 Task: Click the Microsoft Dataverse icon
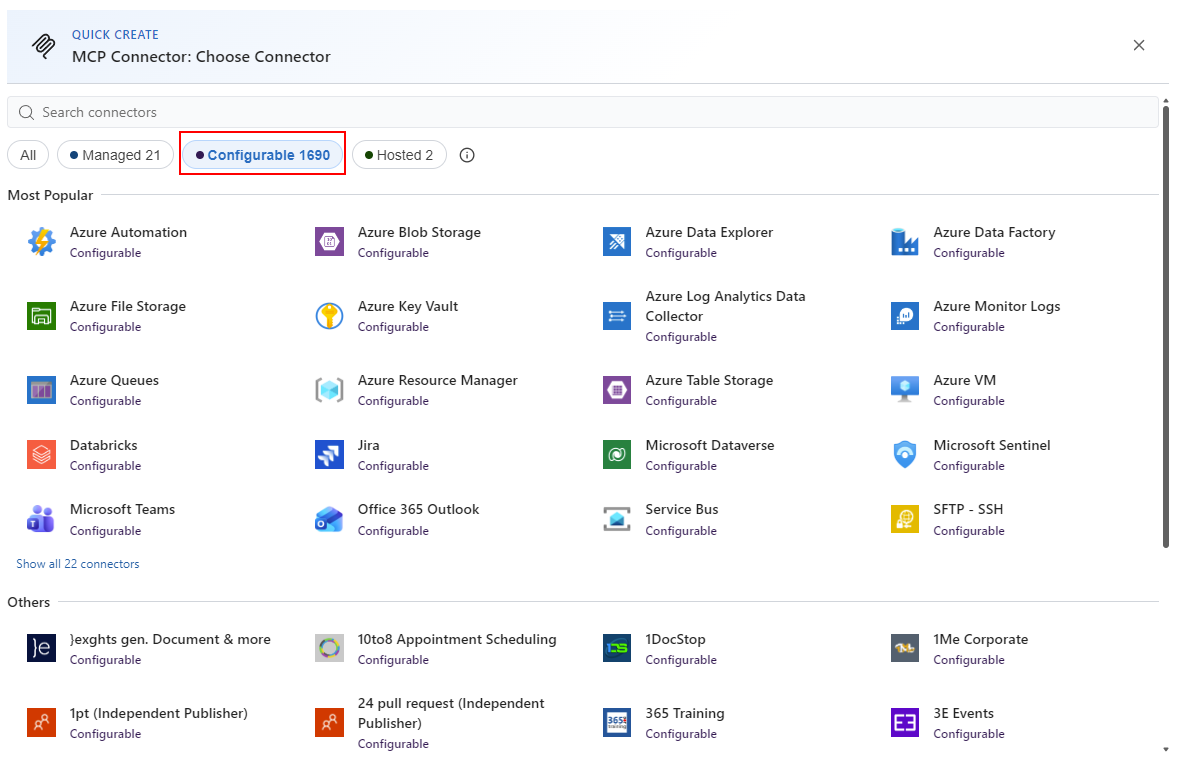pyautogui.click(x=617, y=454)
